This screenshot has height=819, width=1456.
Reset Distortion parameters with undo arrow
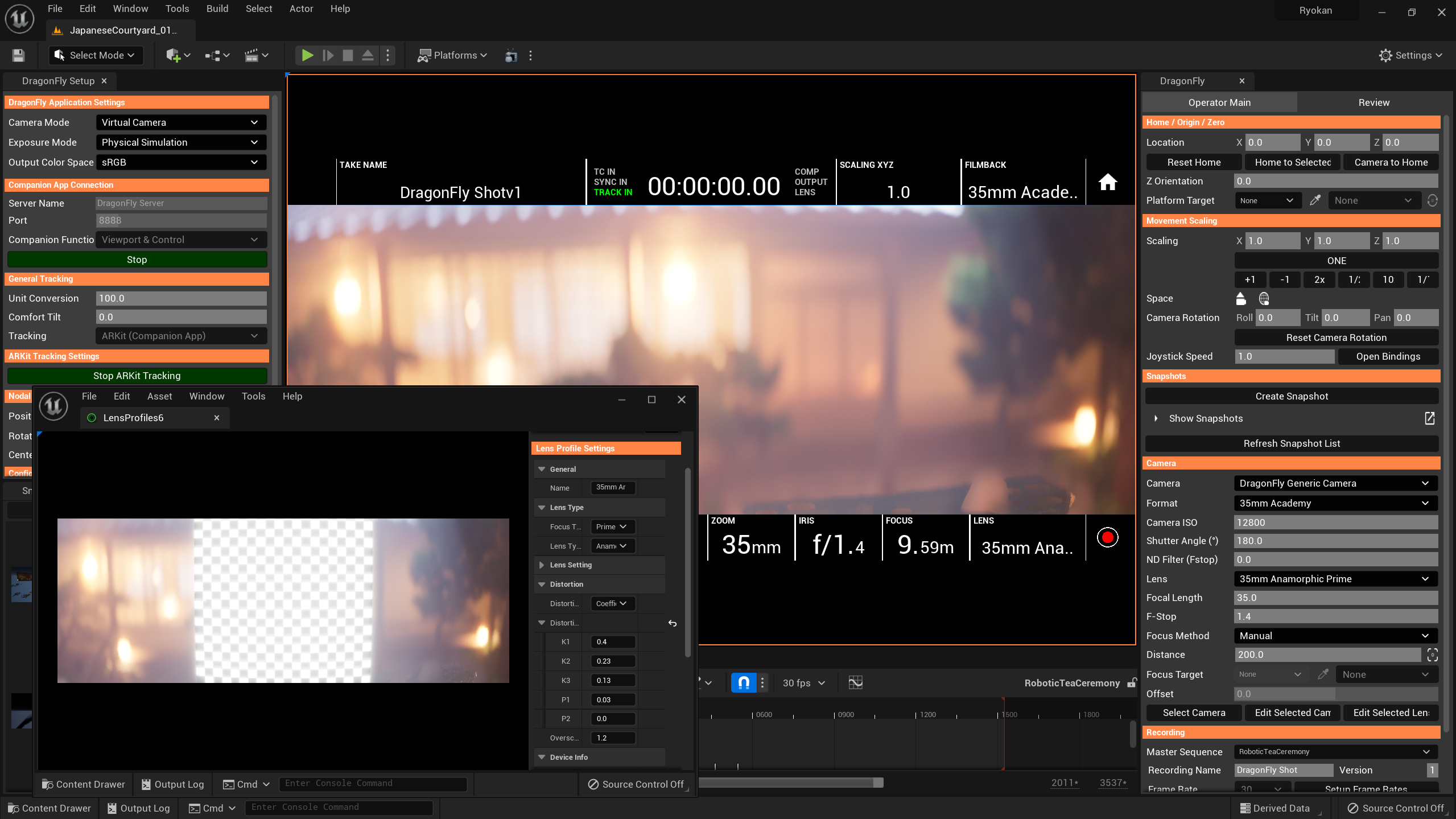[x=673, y=623]
